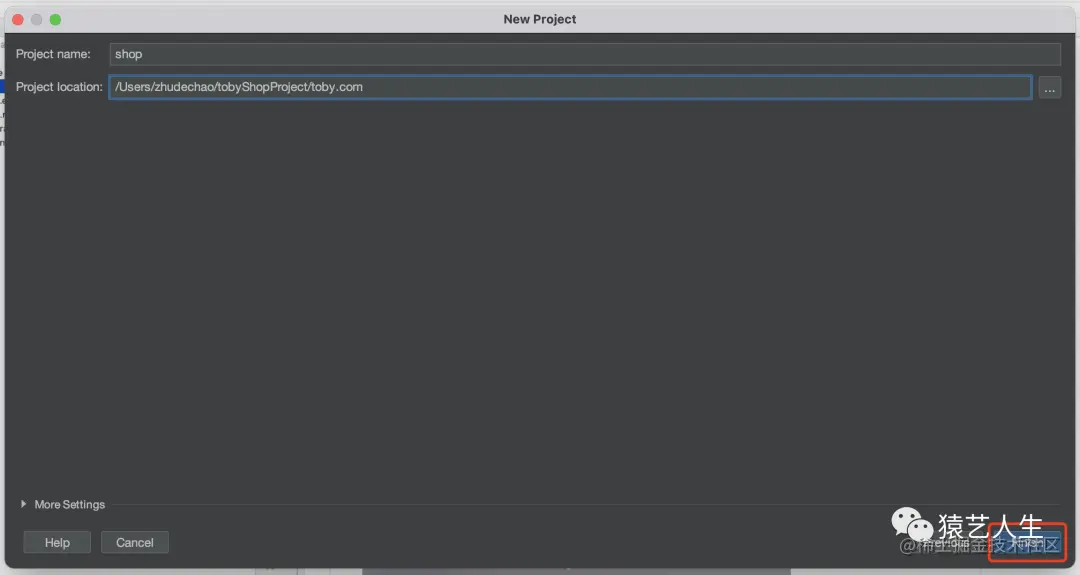
Task: Cancel the New Project dialog
Action: [x=135, y=543]
